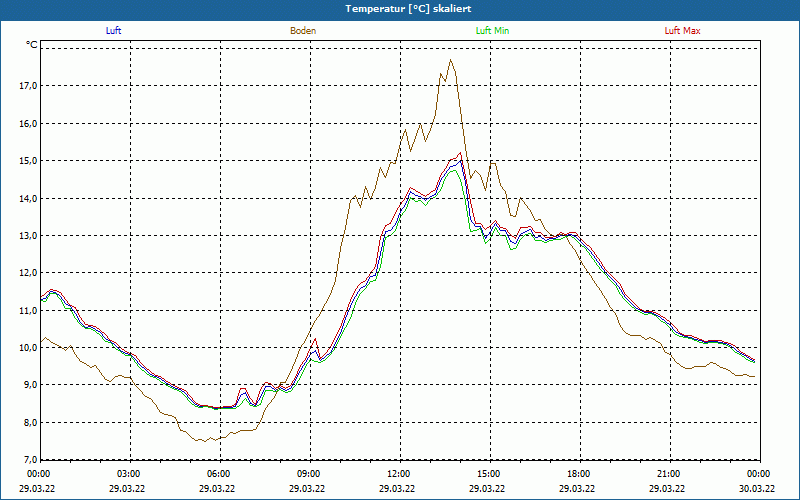Click the '13,0' y-axis value
Image resolution: width=800 pixels, height=500 pixels.
point(28,236)
